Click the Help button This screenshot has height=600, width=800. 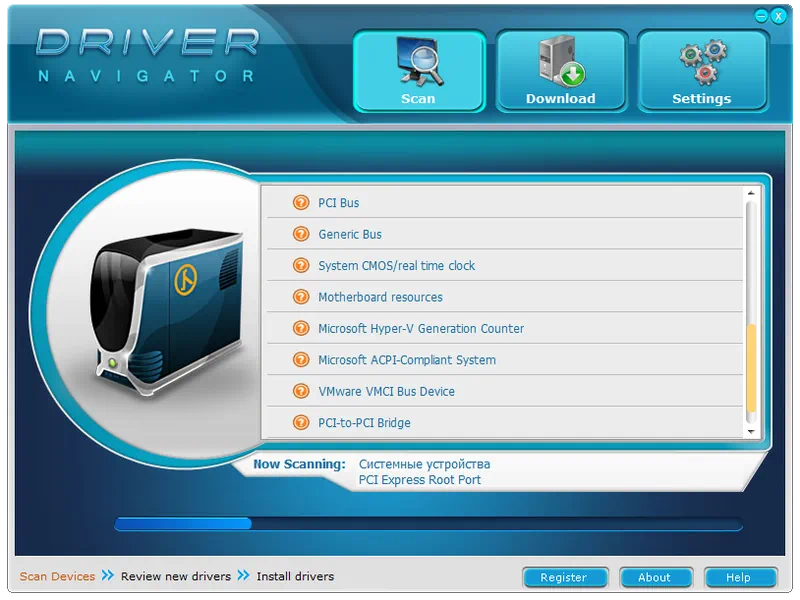(x=740, y=577)
